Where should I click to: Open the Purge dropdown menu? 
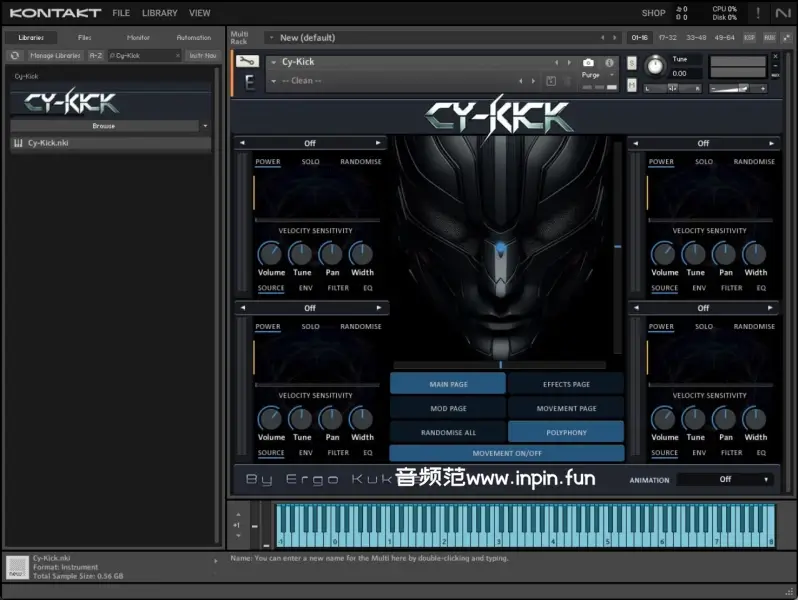tap(596, 75)
